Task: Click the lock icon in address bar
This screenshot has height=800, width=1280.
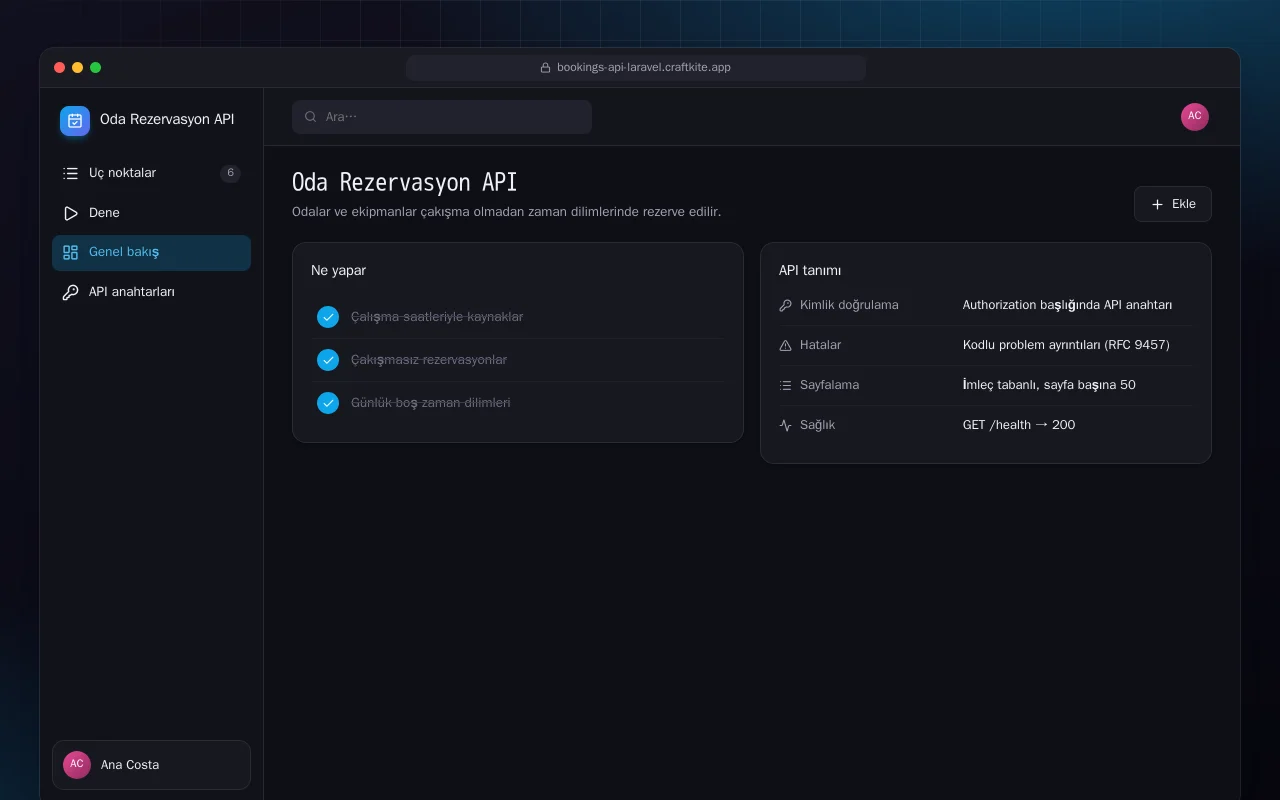Action: point(546,68)
